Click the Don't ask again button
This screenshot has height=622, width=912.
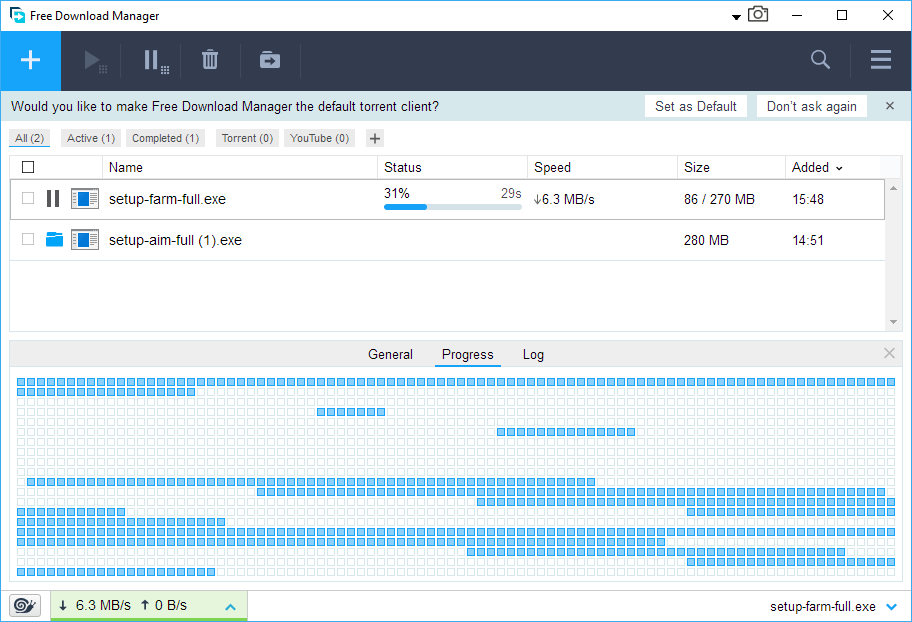811,106
